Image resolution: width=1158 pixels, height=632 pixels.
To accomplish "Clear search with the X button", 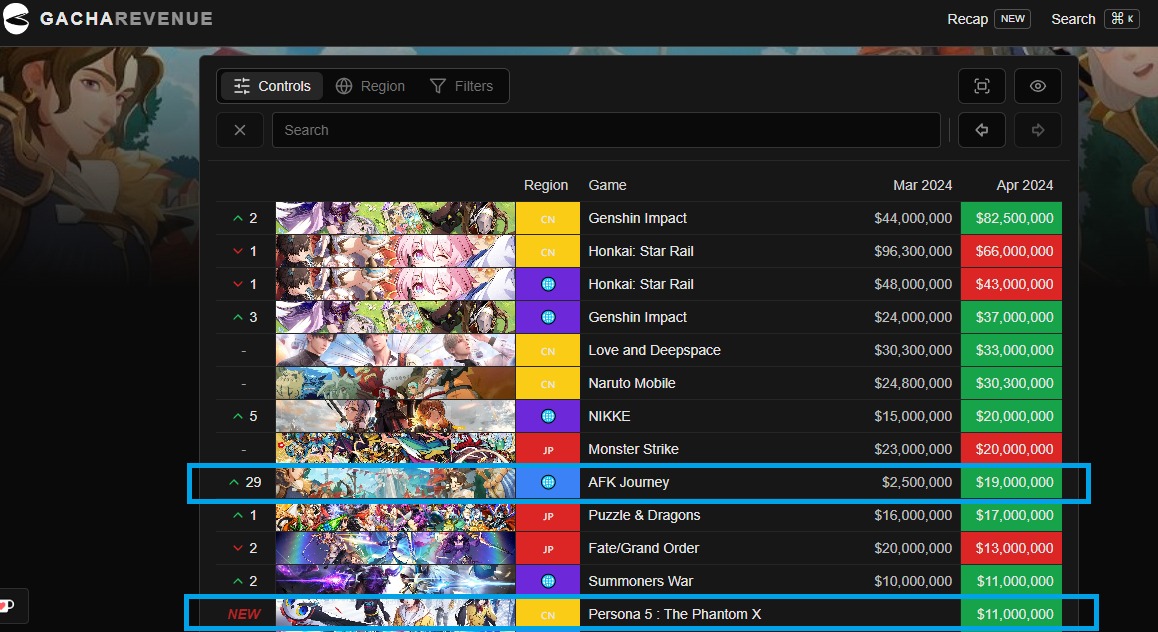I will 240,130.
